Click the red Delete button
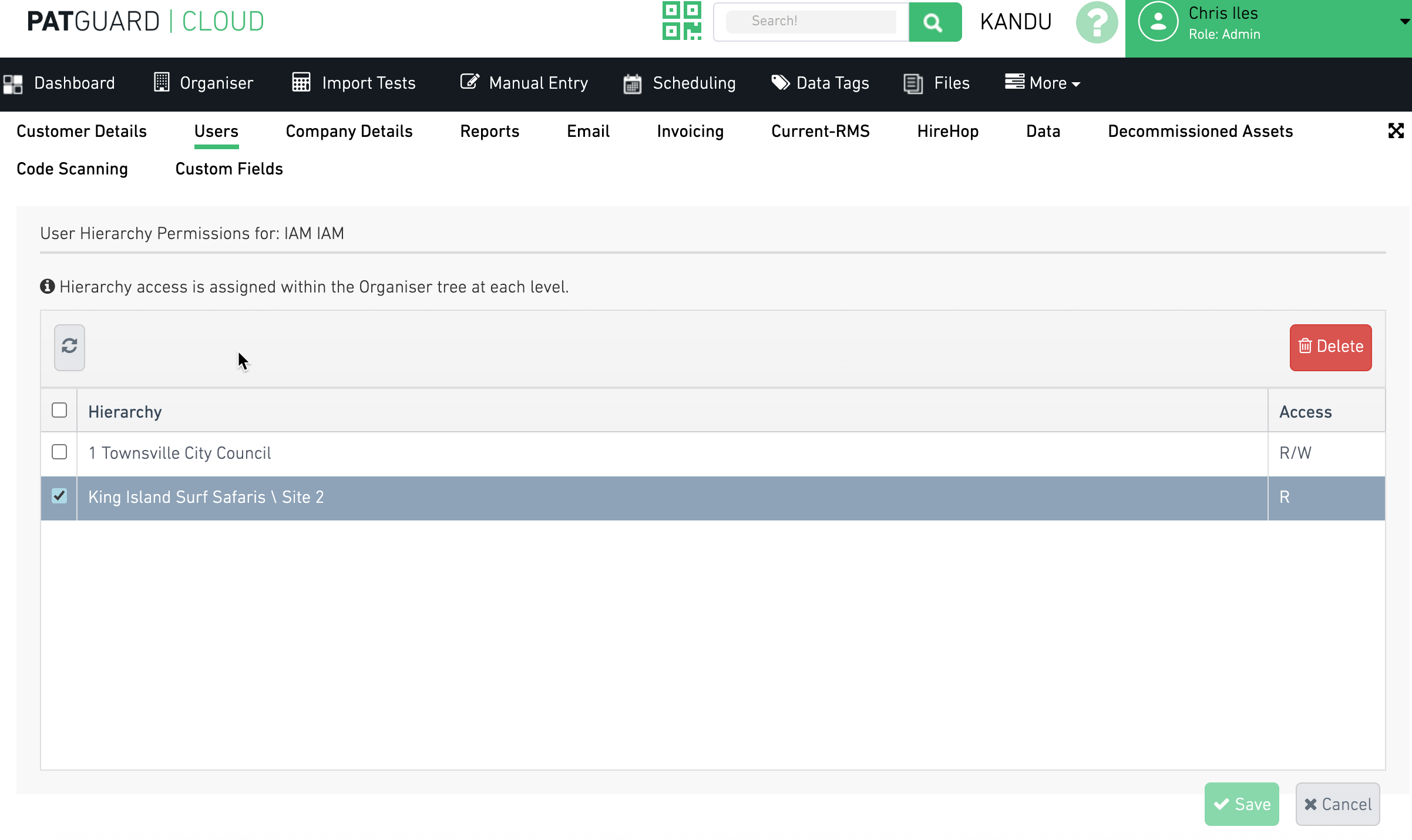 point(1330,347)
